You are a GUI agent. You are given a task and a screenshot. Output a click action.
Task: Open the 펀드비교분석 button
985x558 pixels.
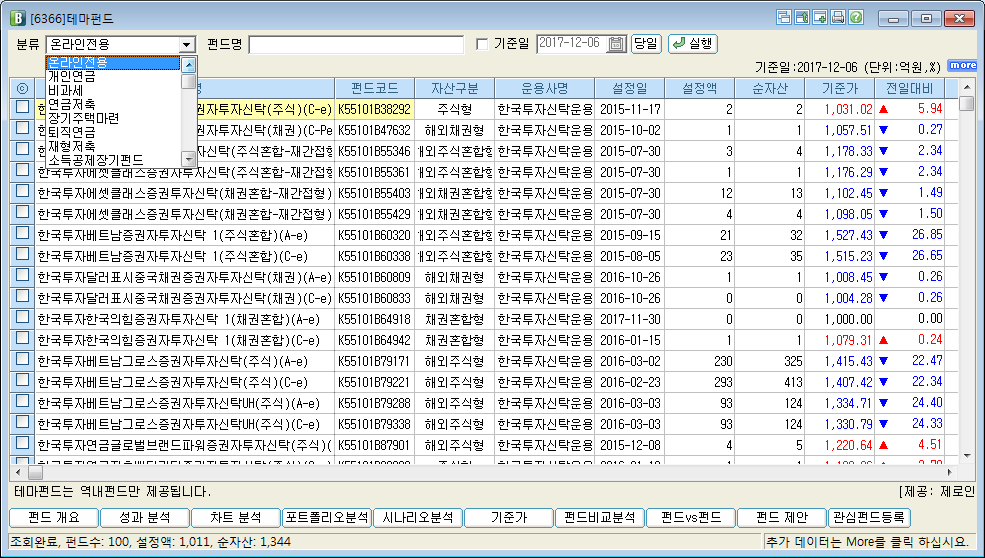click(600, 518)
